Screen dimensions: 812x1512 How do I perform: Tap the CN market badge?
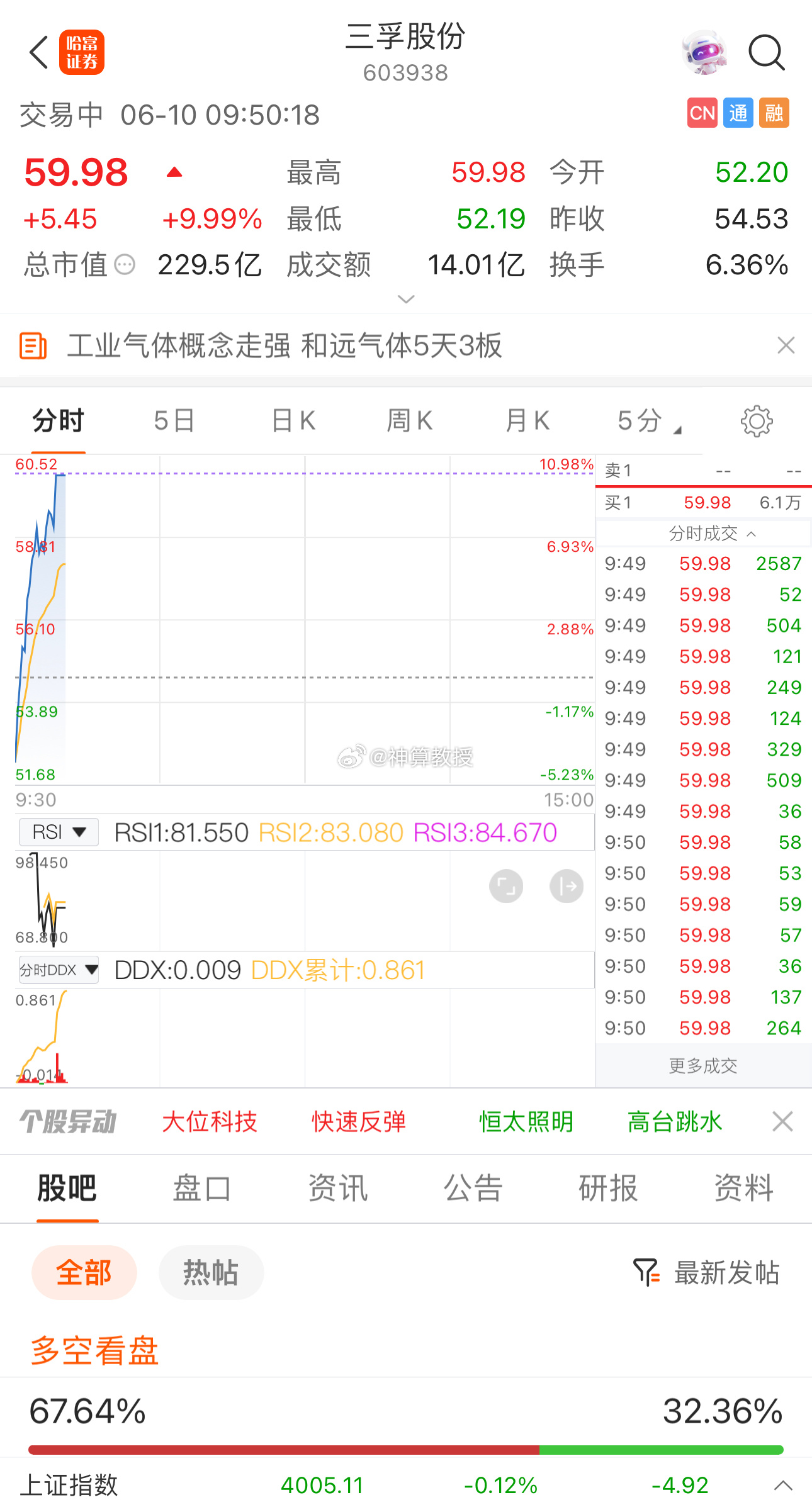pyautogui.click(x=702, y=113)
